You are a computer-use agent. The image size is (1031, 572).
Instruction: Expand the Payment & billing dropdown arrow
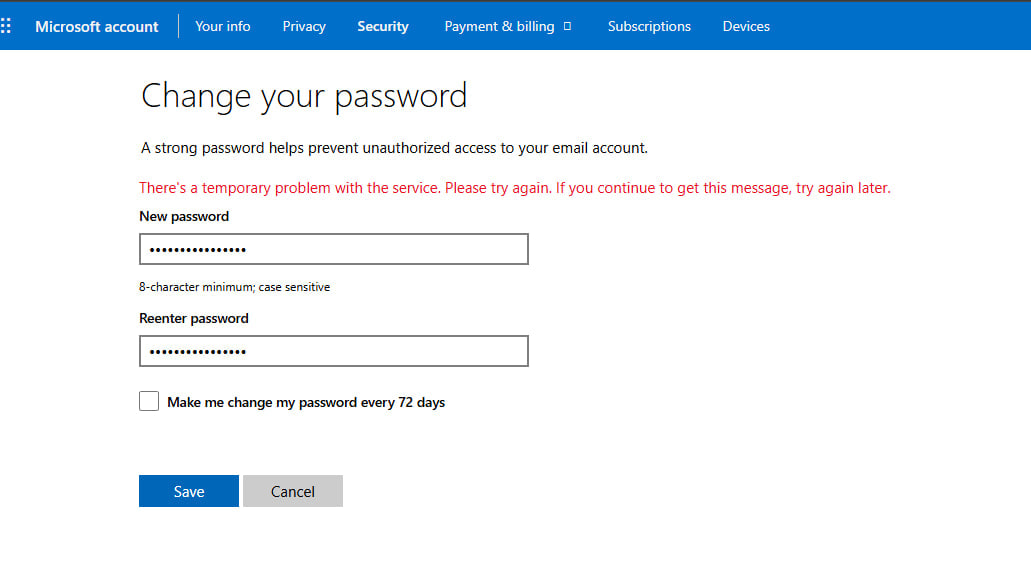point(567,26)
